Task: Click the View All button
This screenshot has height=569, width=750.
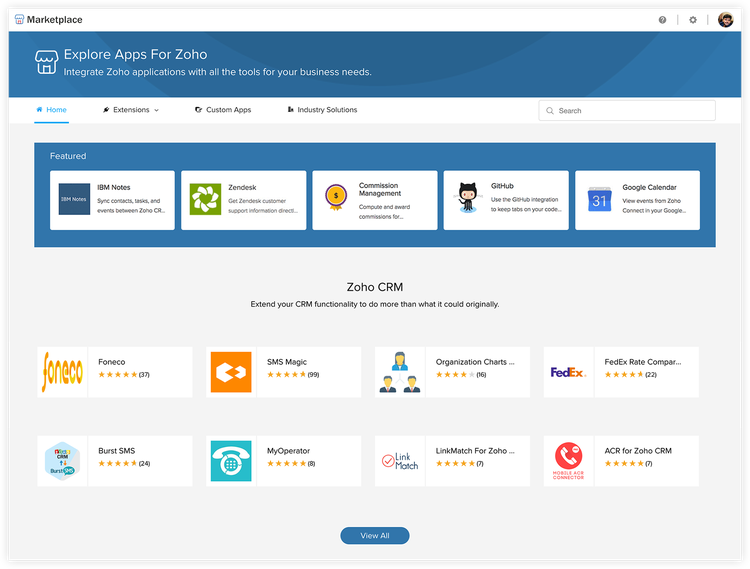Action: (375, 536)
